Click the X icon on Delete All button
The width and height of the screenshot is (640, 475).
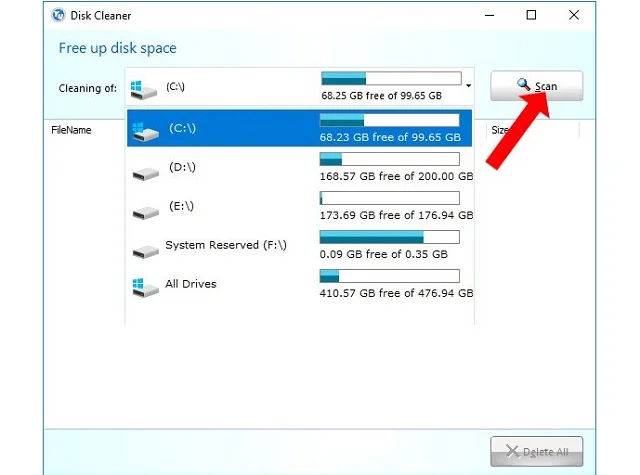(512, 451)
